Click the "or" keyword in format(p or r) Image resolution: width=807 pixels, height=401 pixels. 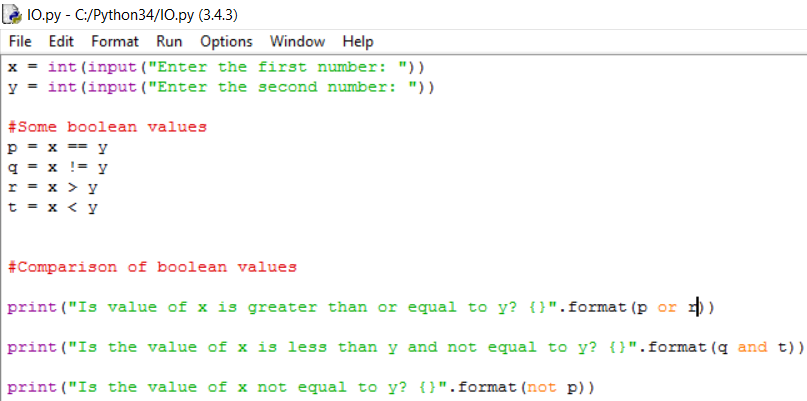[x=667, y=307]
